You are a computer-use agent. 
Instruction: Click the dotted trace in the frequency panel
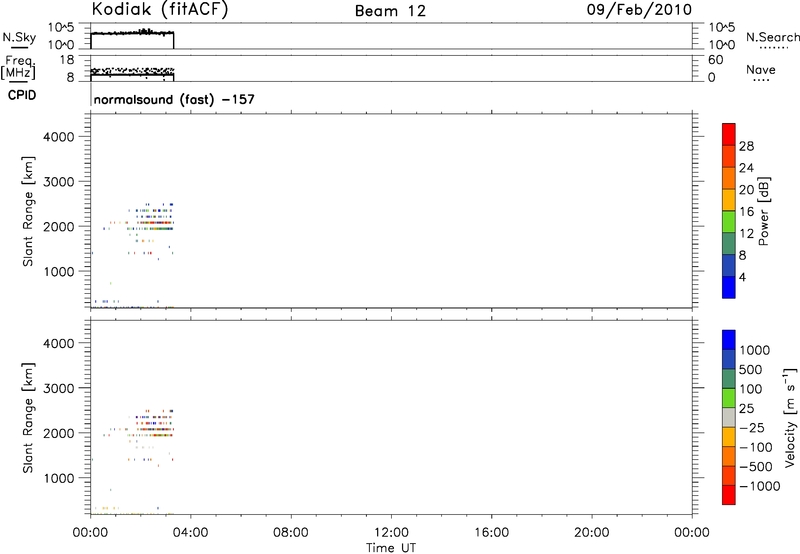[x=132, y=69]
